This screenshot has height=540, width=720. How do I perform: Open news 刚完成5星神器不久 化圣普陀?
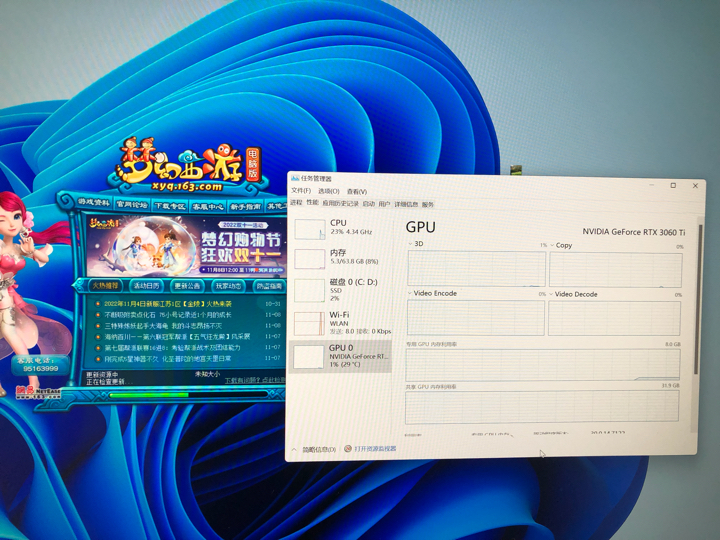pos(168,359)
